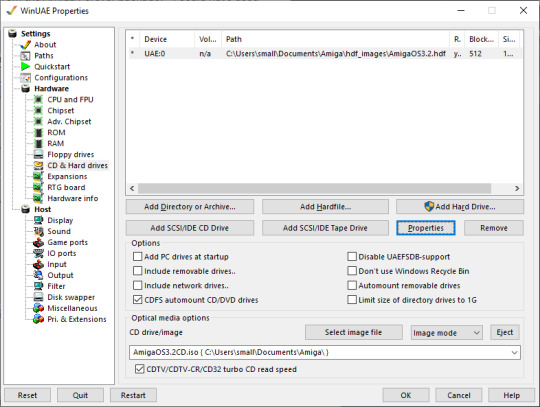
Task: Select the Settings root node
Action: pyautogui.click(x=35, y=34)
